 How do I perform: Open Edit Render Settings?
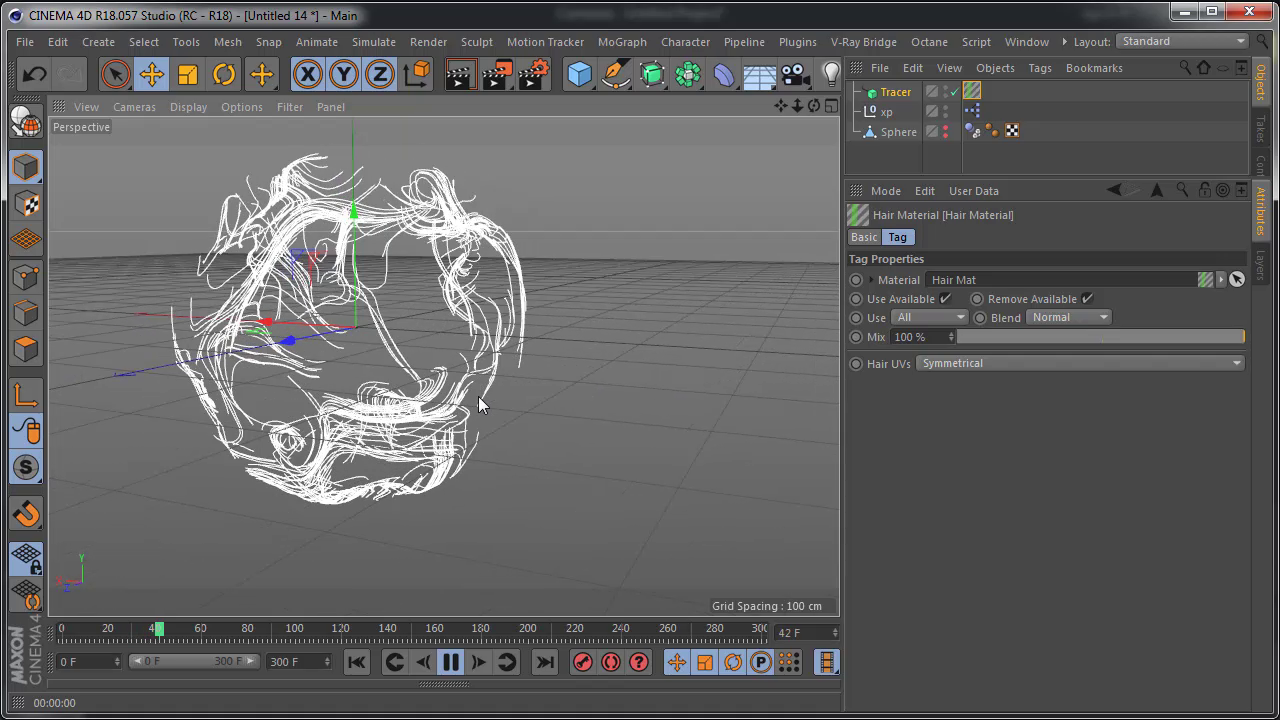534,74
